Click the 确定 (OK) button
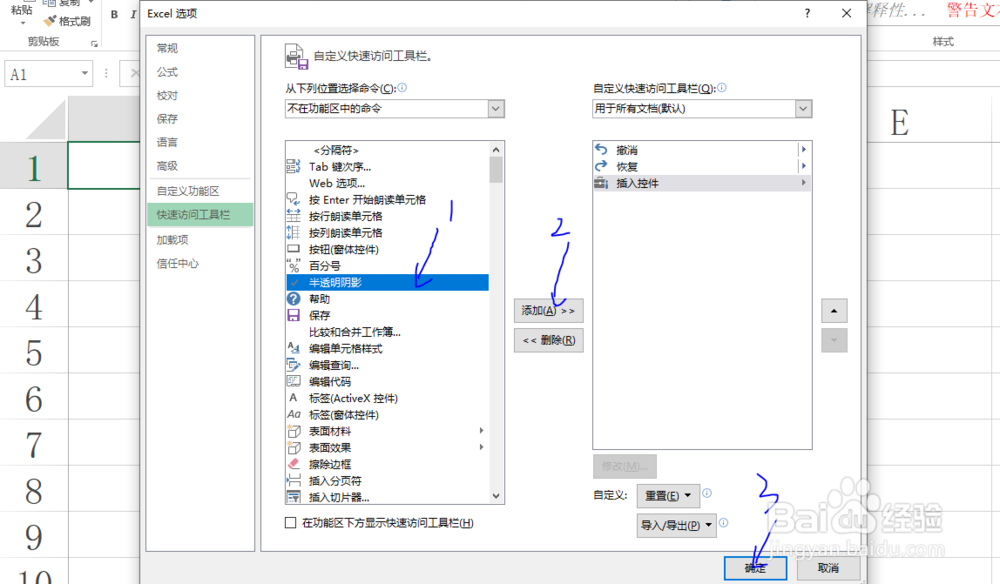Screen dimensions: 1000x584 [x=755, y=567]
